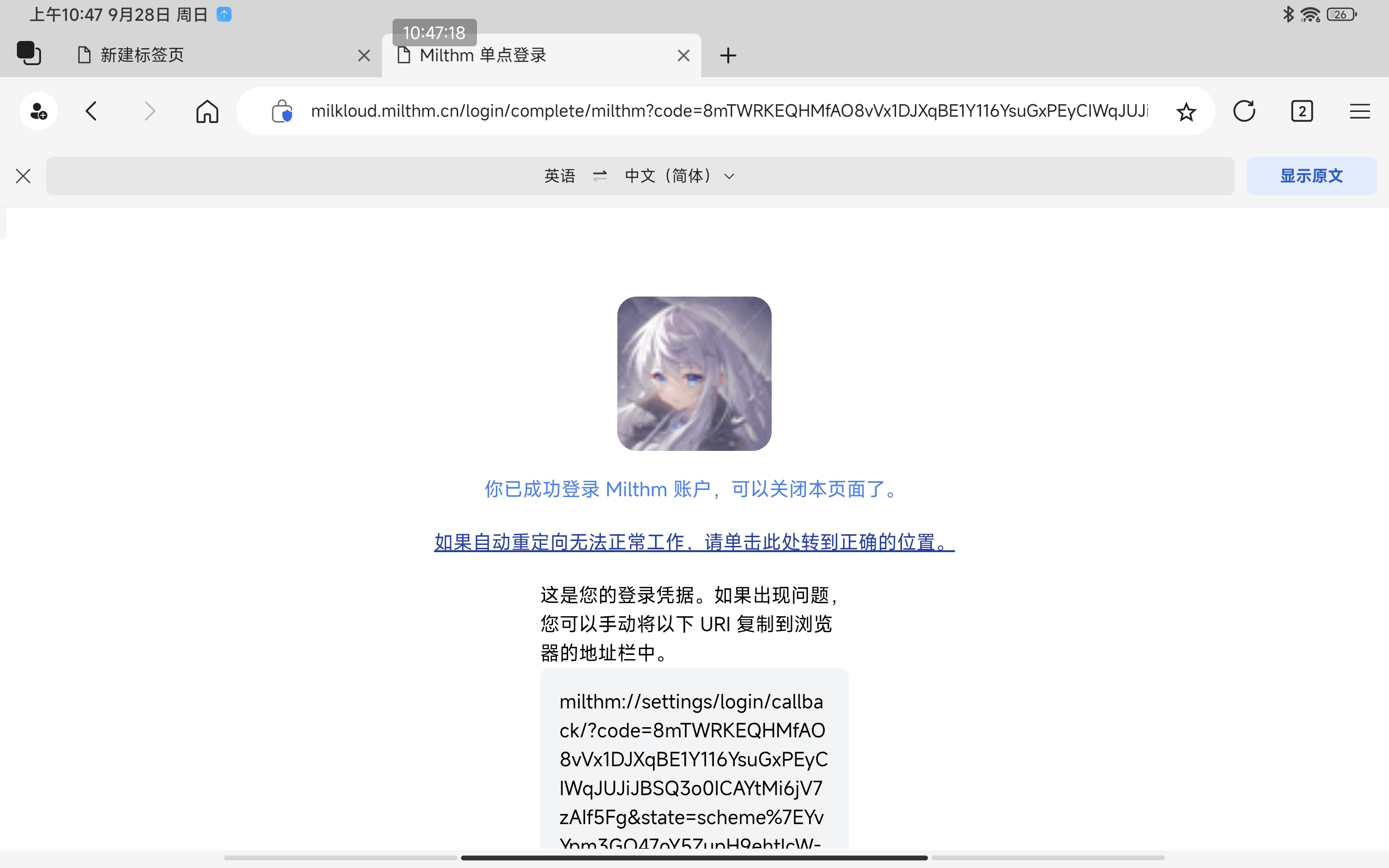Go forward to next page
1389x868 pixels.
(149, 111)
